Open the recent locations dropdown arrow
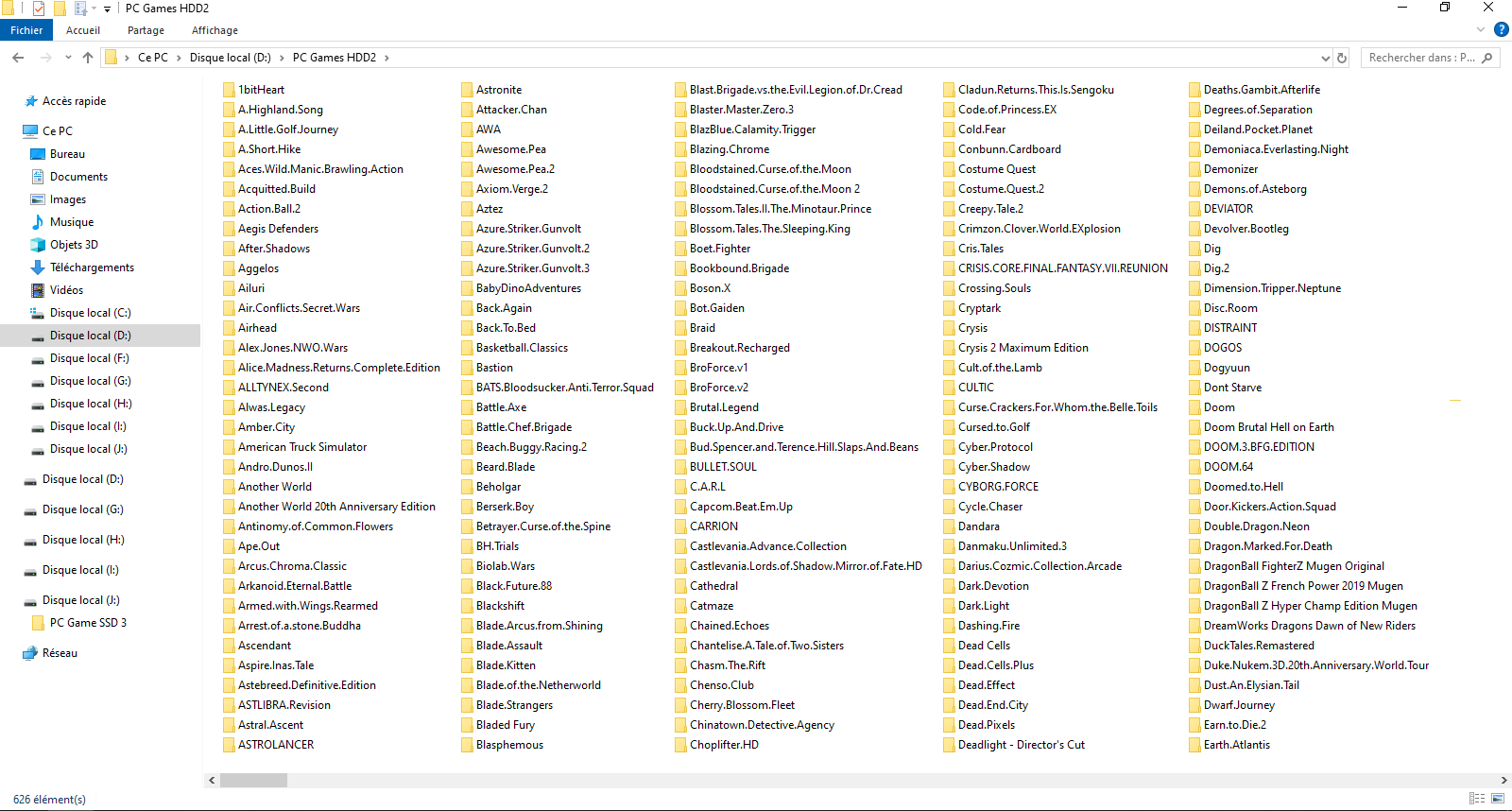This screenshot has width=1512, height=811. click(68, 58)
